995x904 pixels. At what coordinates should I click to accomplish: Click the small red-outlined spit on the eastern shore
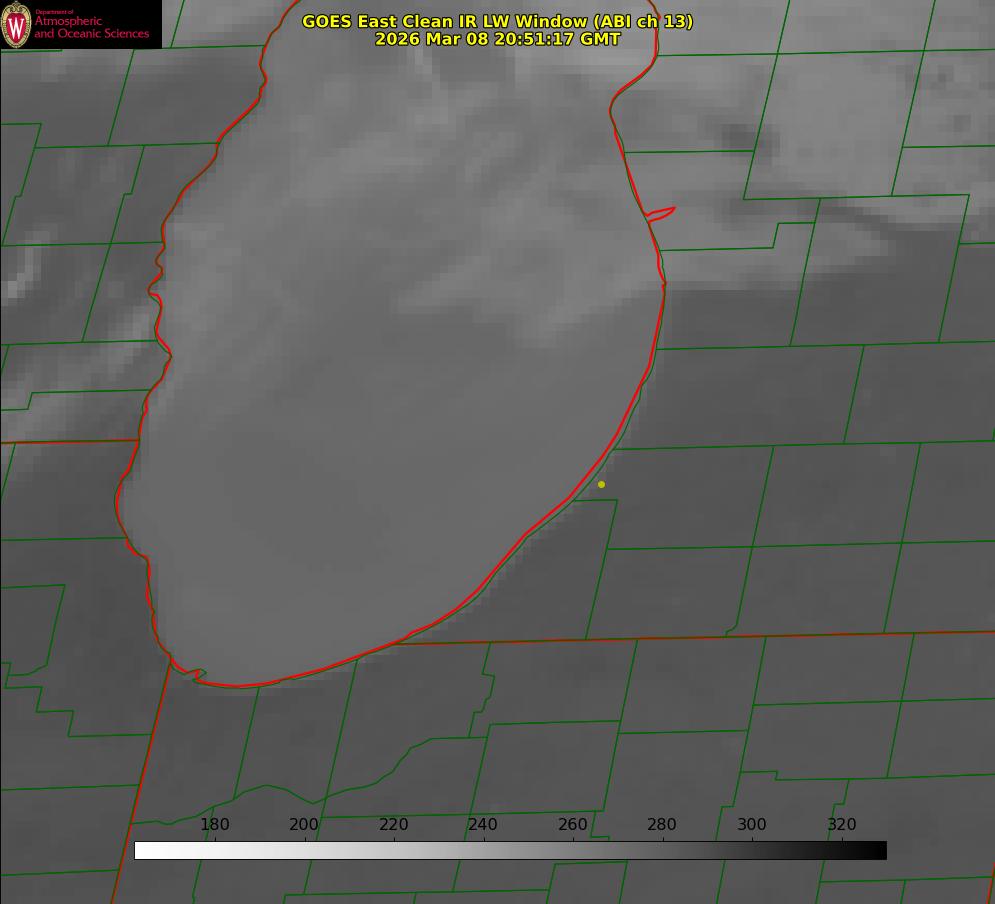(x=661, y=213)
